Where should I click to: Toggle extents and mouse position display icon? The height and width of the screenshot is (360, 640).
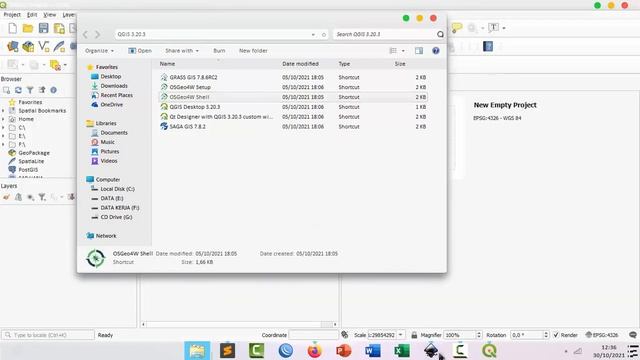(345, 335)
